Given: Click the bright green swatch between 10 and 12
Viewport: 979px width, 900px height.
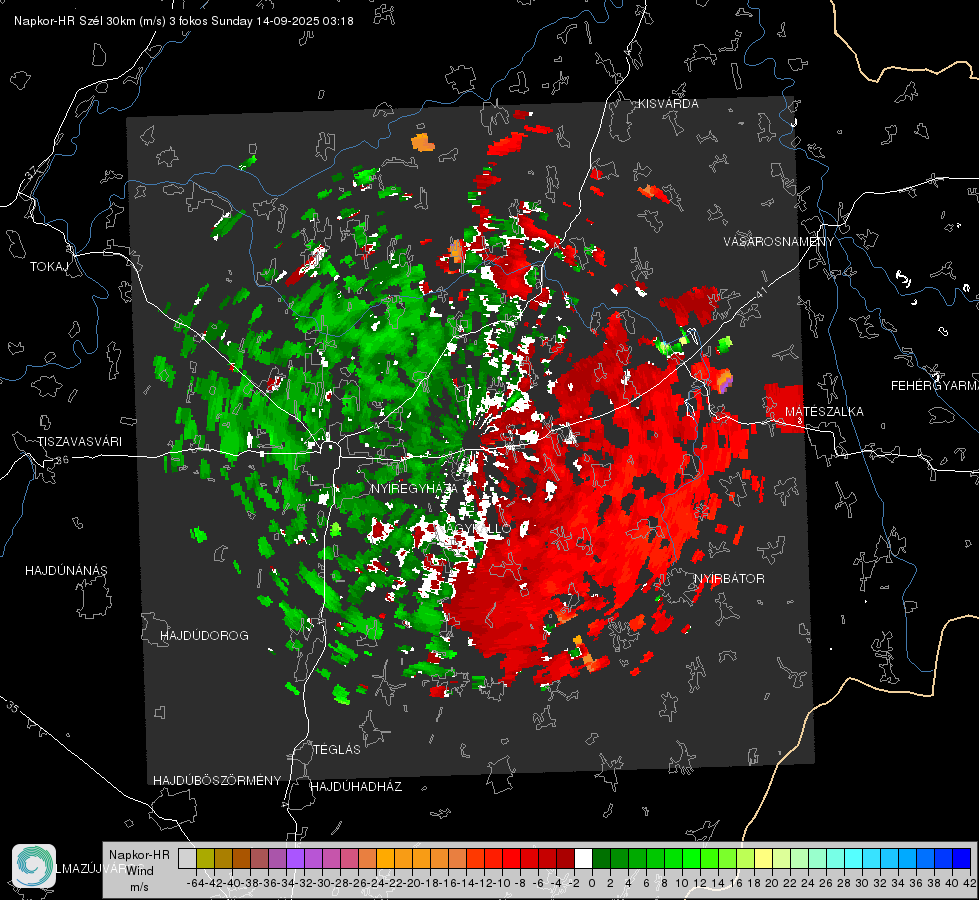Looking at the screenshot, I should pyautogui.click(x=691, y=858).
